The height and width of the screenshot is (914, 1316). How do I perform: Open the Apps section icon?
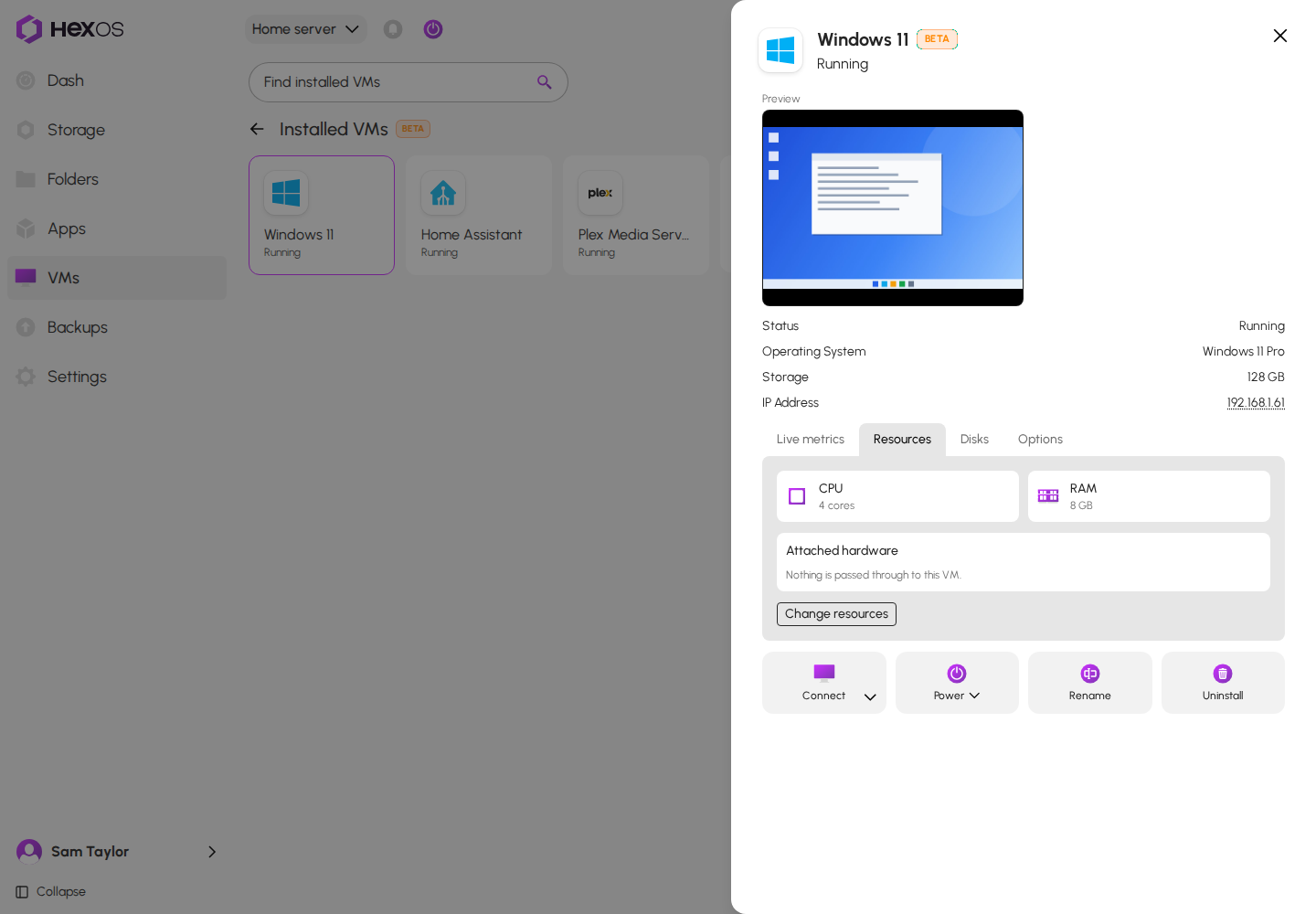[x=26, y=228]
